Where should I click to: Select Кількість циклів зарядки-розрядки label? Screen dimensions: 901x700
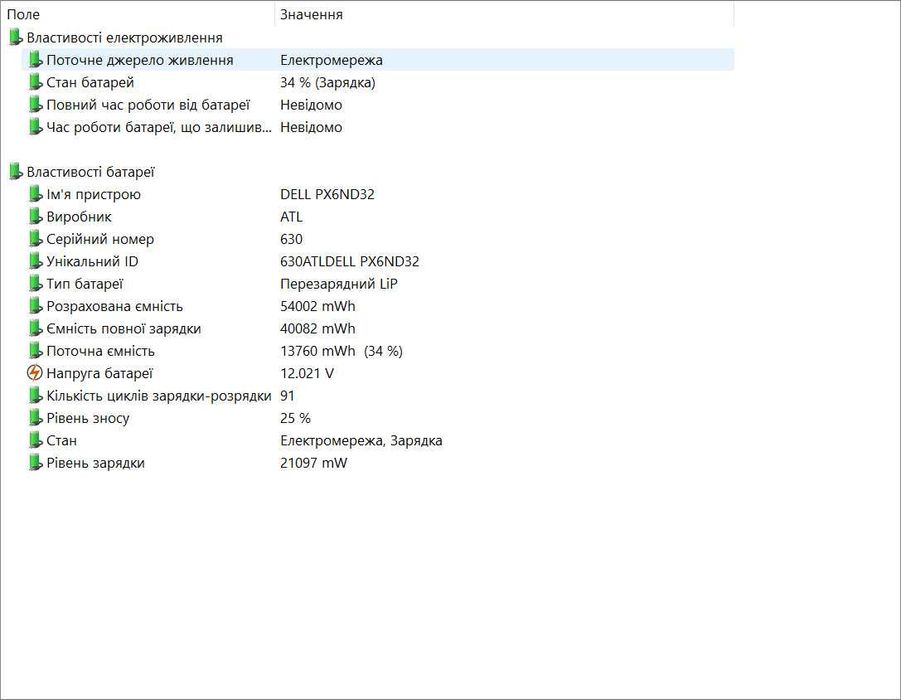[x=159, y=396]
